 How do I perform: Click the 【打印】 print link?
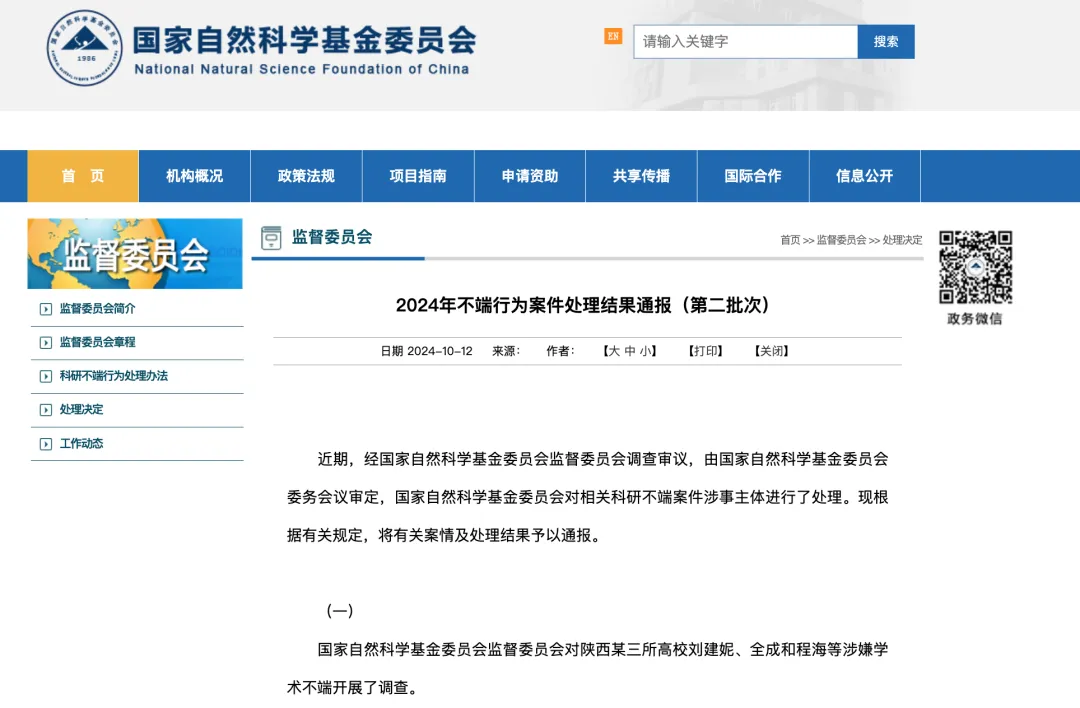[706, 351]
